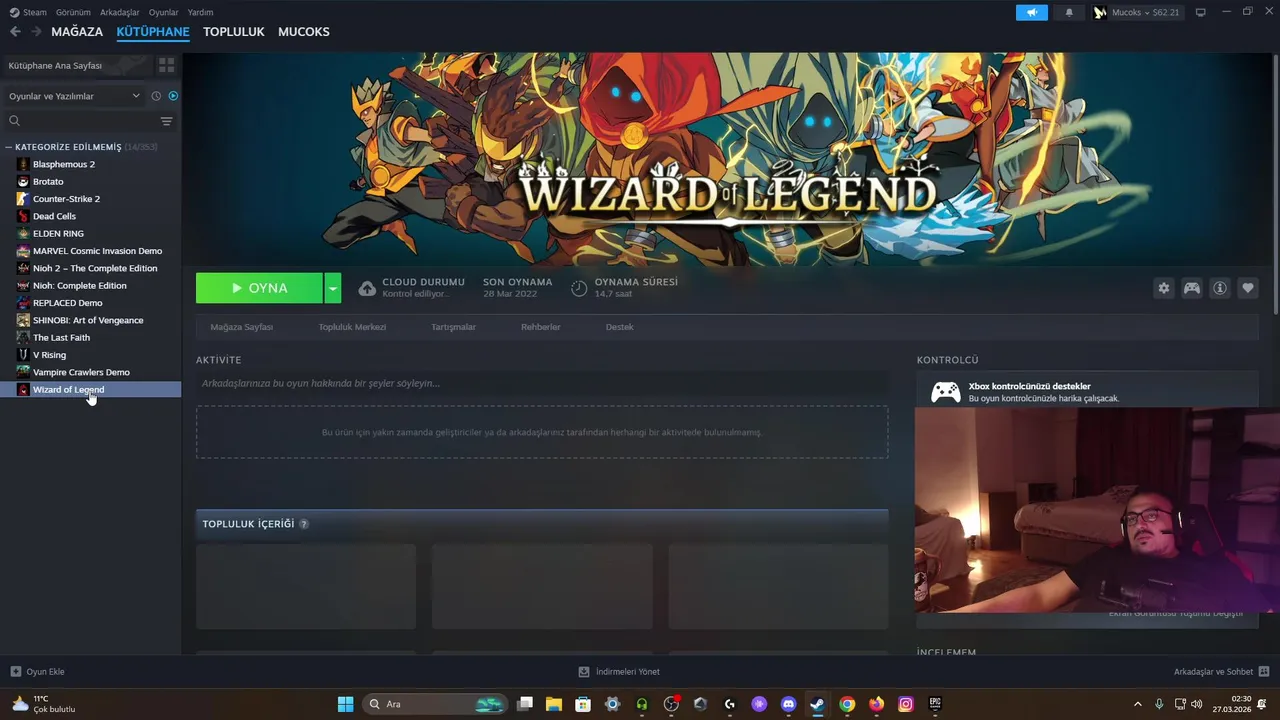Image resolution: width=1280 pixels, height=720 pixels.
Task: Open the notifications bell
Action: click(x=1069, y=12)
